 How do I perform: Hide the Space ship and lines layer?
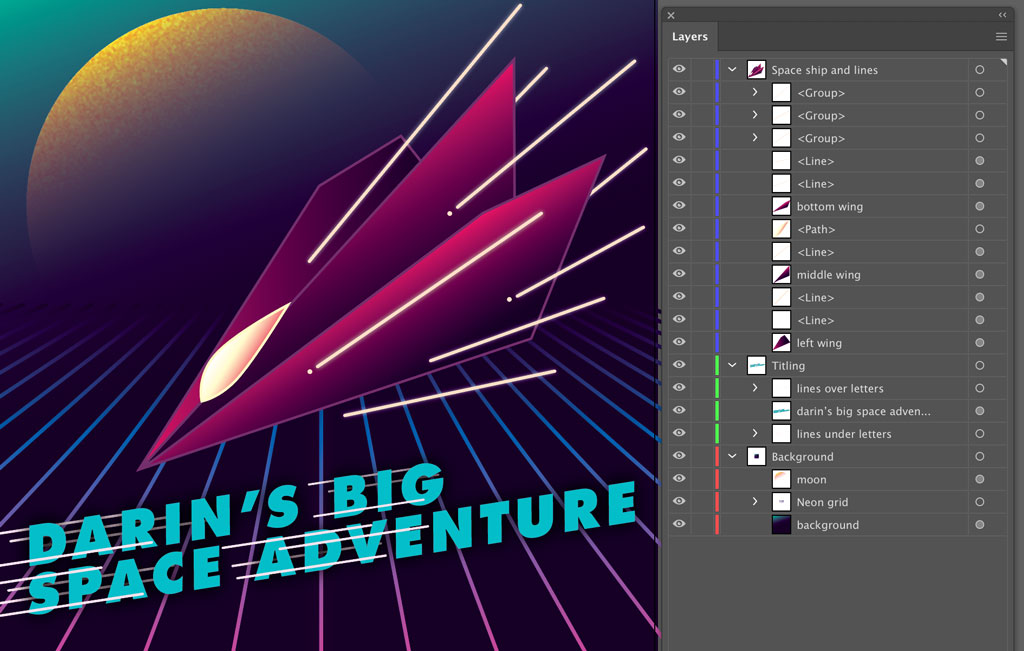click(679, 69)
